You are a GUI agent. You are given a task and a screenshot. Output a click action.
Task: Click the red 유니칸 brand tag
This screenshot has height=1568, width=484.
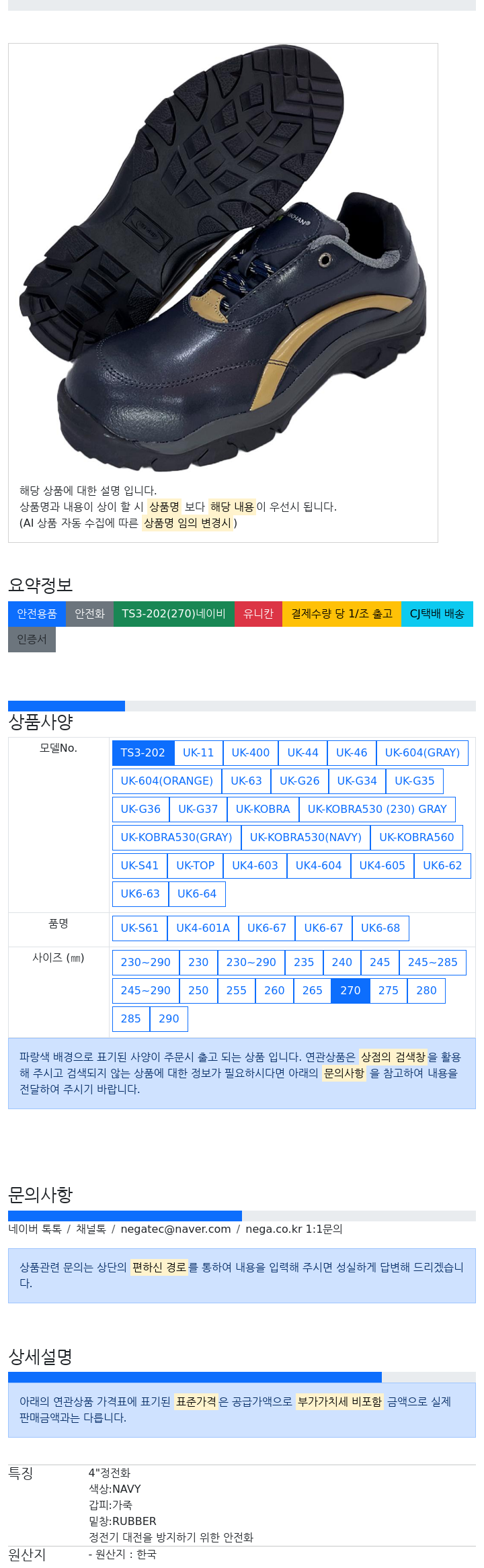point(258,614)
